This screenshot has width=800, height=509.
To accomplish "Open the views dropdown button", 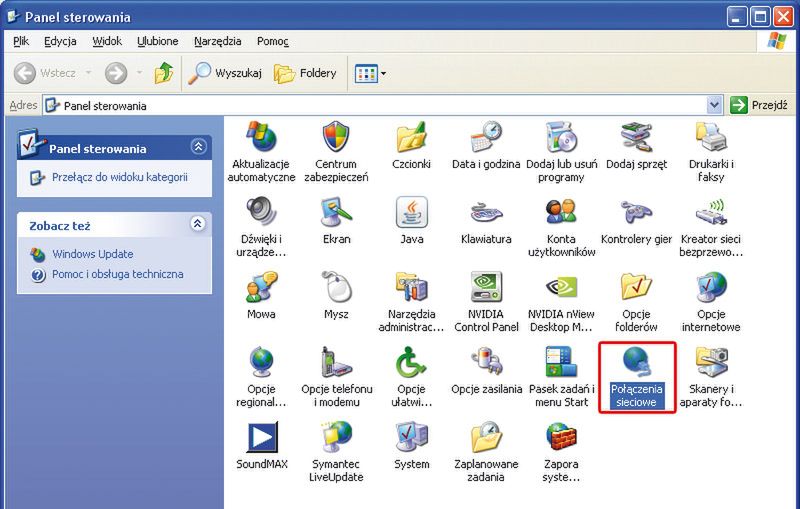I will tap(370, 73).
